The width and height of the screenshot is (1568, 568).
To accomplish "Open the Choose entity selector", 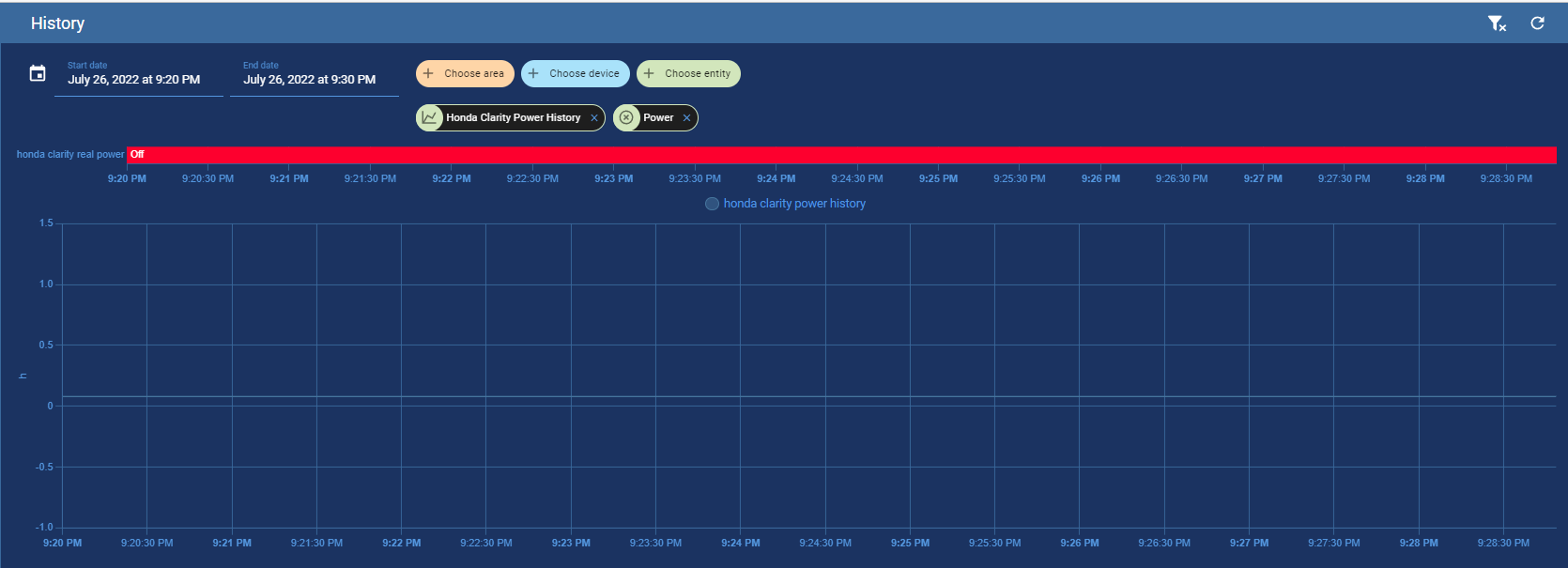I will (698, 73).
